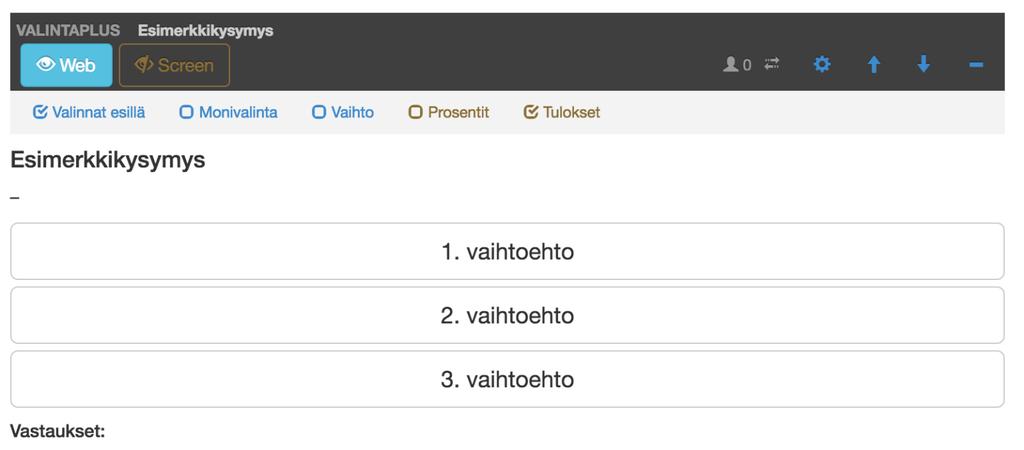1024x450 pixels.
Task: Click the Esimerkkikysymys question heading
Action: [108, 160]
